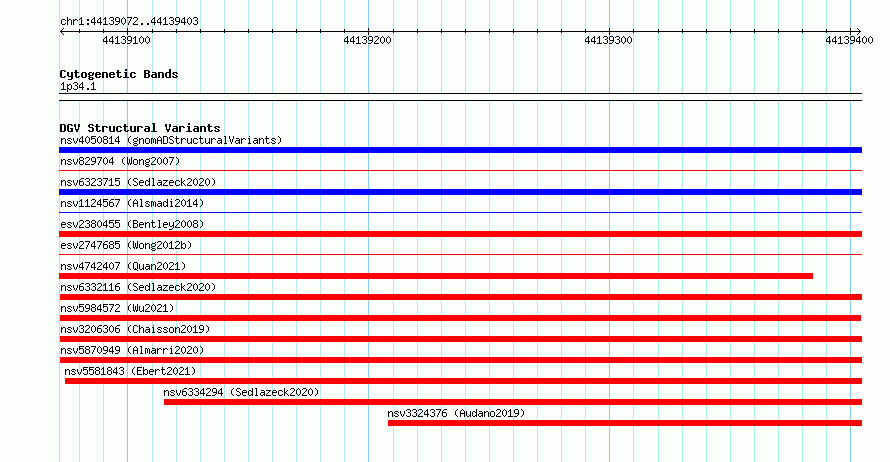Open esv2380455 (Bentley2008) variant label

pyautogui.click(x=132, y=224)
